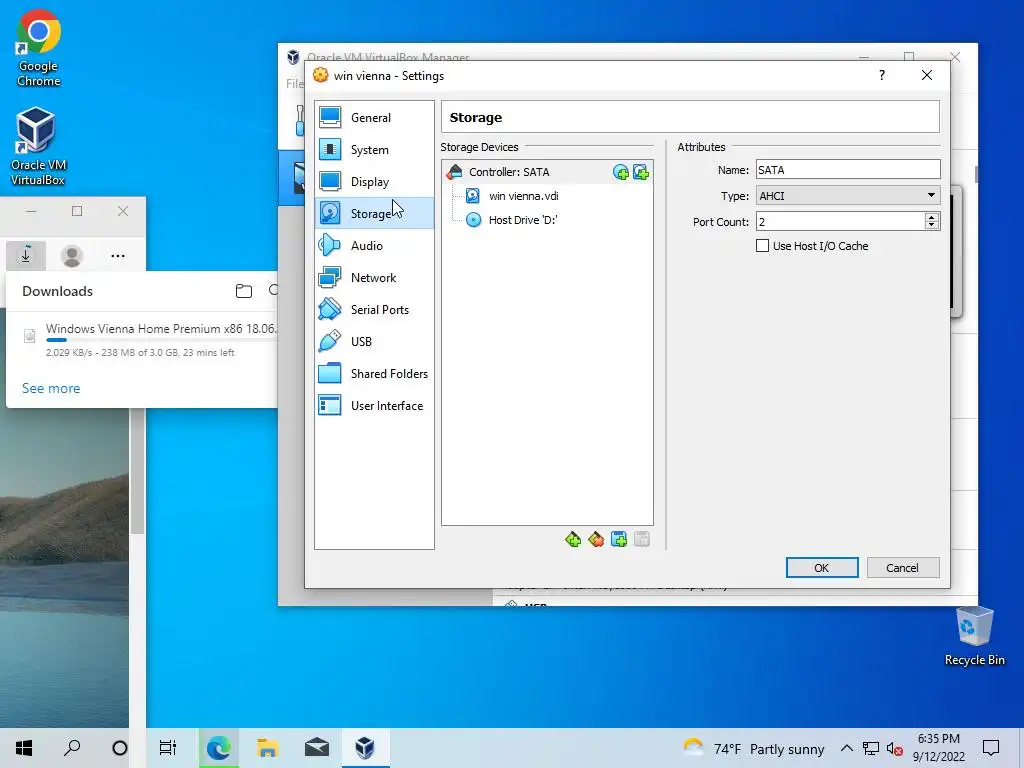Enable Use Host I/O Cache checkbox
This screenshot has height=768, width=1024.
coord(762,246)
